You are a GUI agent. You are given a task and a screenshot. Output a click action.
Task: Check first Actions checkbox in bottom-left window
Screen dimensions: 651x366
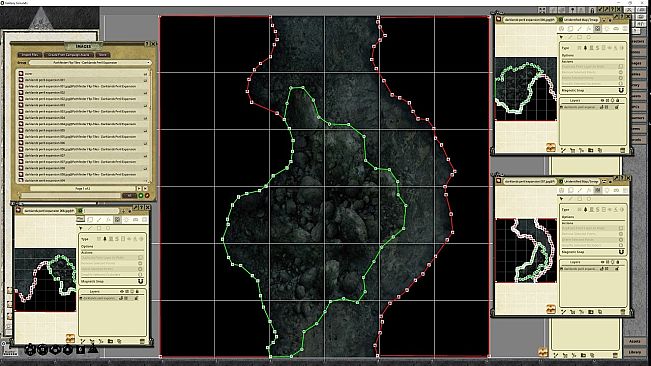tap(140, 257)
